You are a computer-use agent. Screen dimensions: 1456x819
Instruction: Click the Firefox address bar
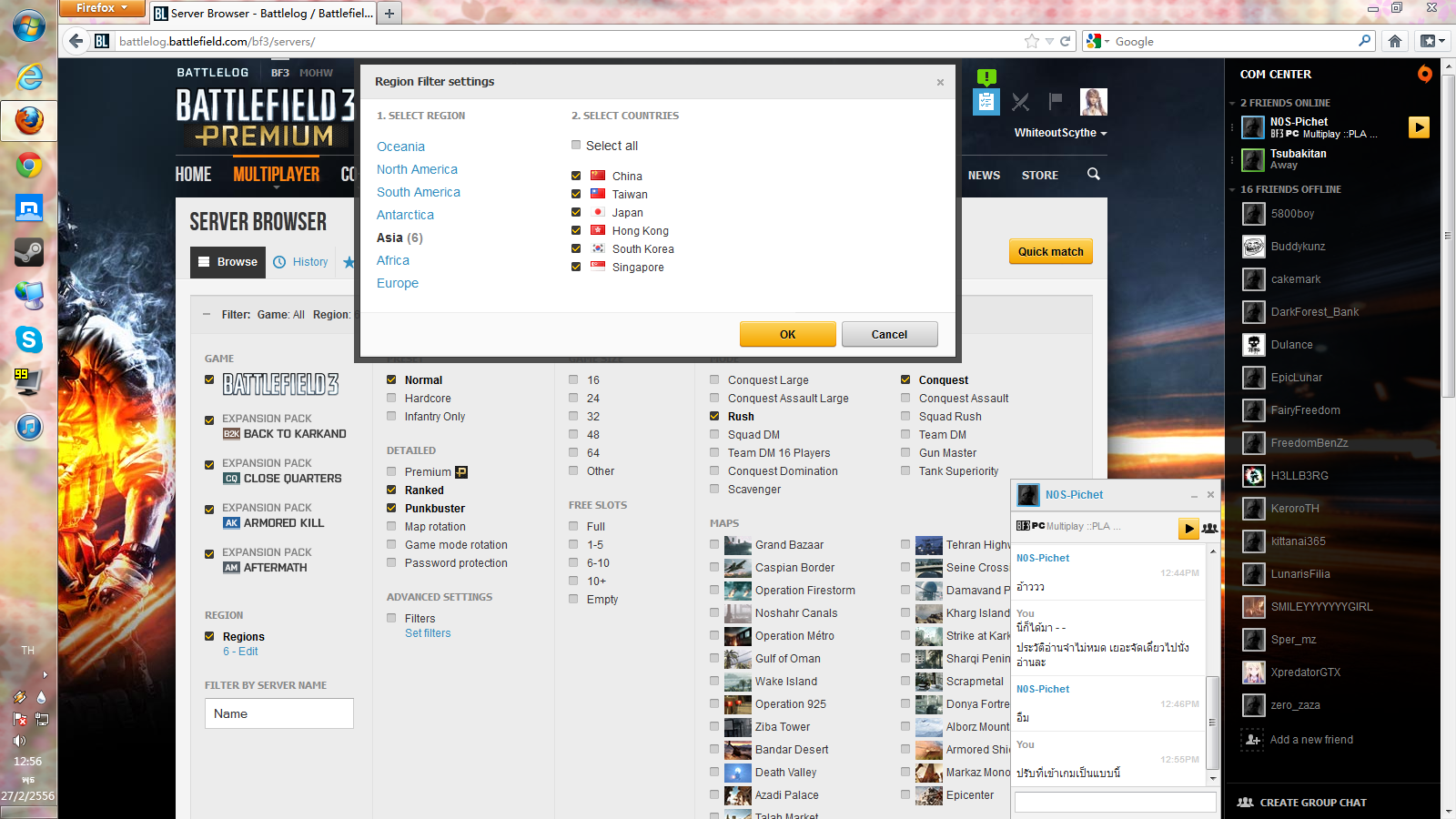click(x=569, y=41)
